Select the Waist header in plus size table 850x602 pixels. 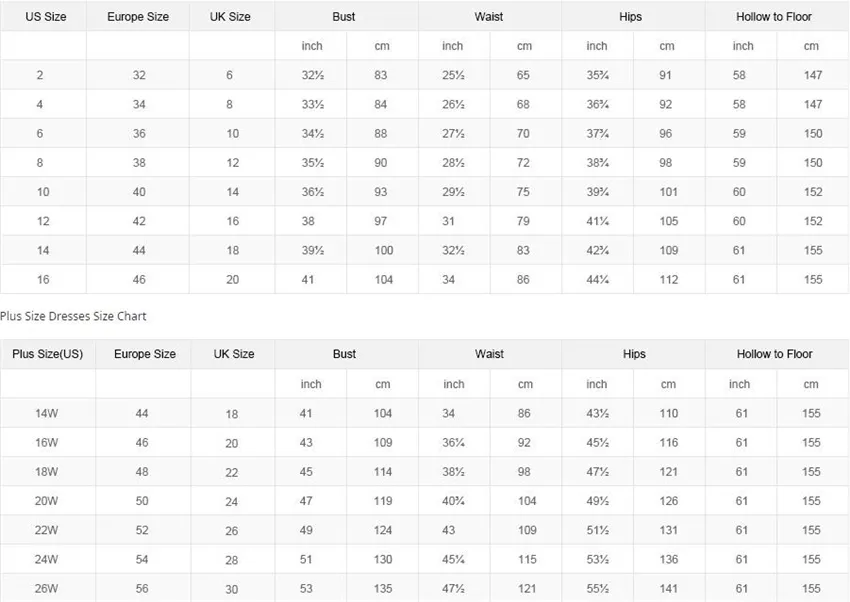[490, 354]
